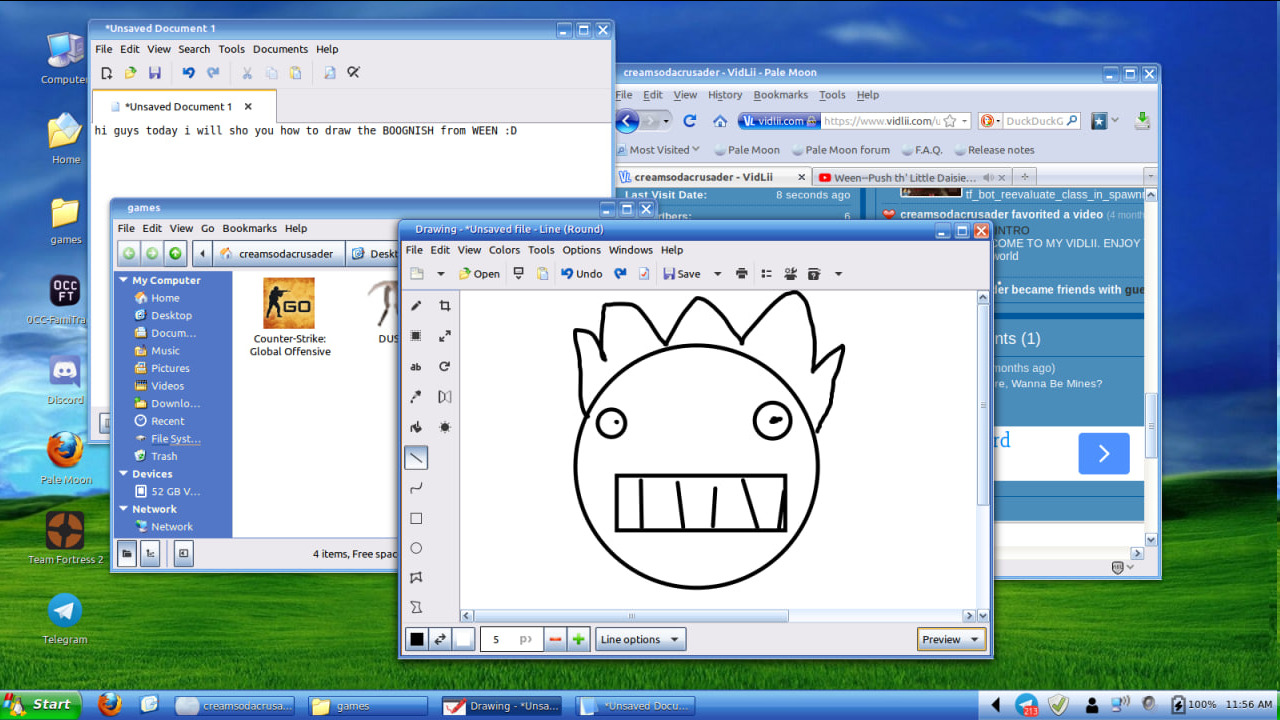This screenshot has height=720, width=1280.
Task: Click the black main color swatch
Action: pyautogui.click(x=417, y=640)
